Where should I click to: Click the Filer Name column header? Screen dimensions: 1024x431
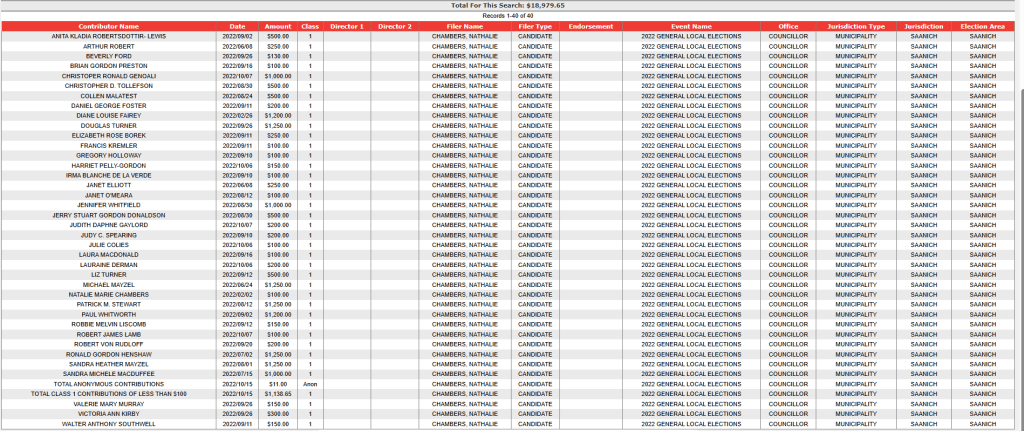click(465, 26)
